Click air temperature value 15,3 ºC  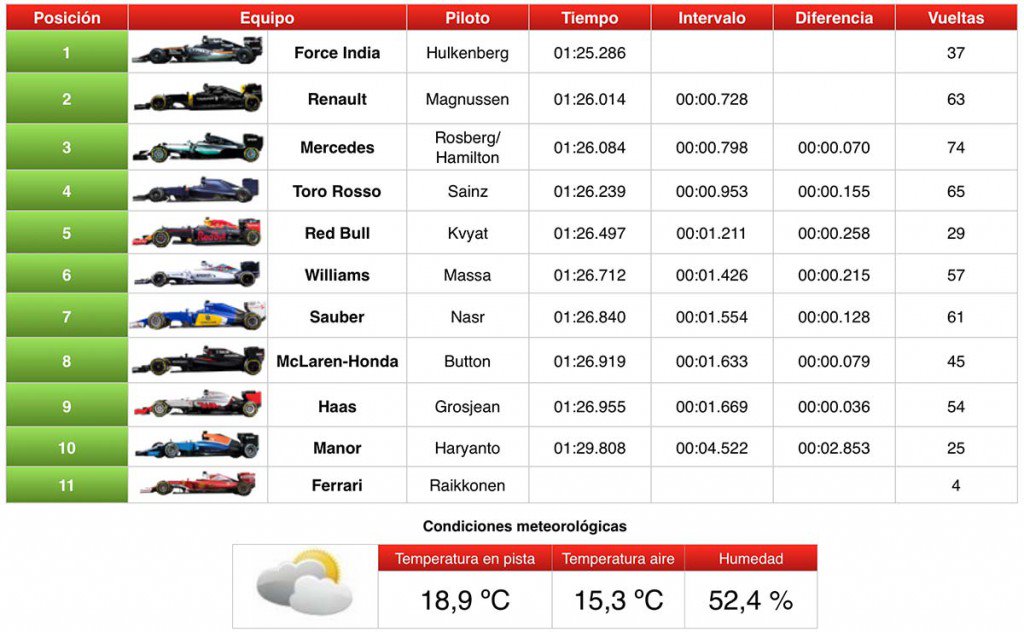[x=618, y=601]
